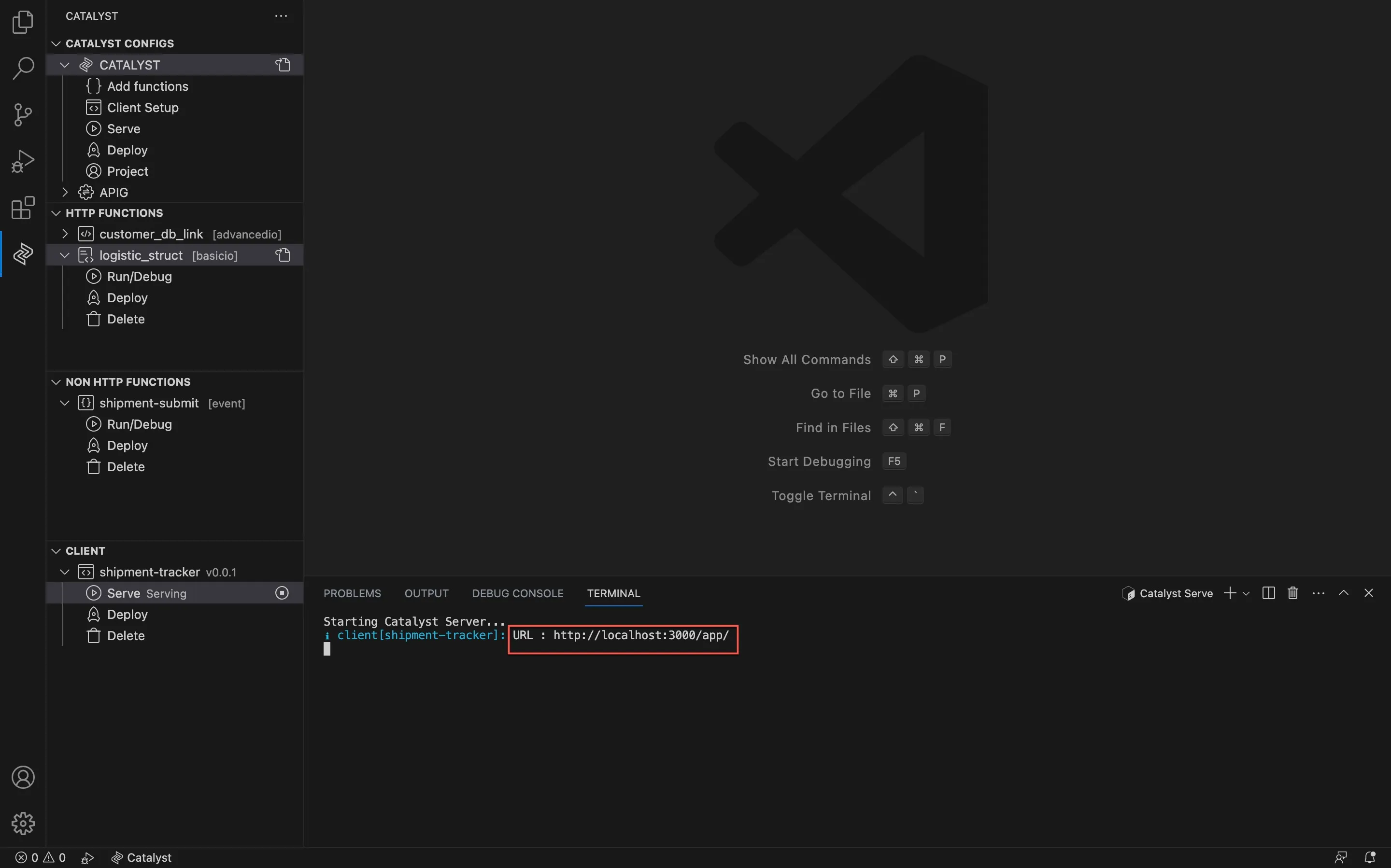Collapse the CATALYST CONFIGS section
The width and height of the screenshot is (1391, 868).
(56, 43)
